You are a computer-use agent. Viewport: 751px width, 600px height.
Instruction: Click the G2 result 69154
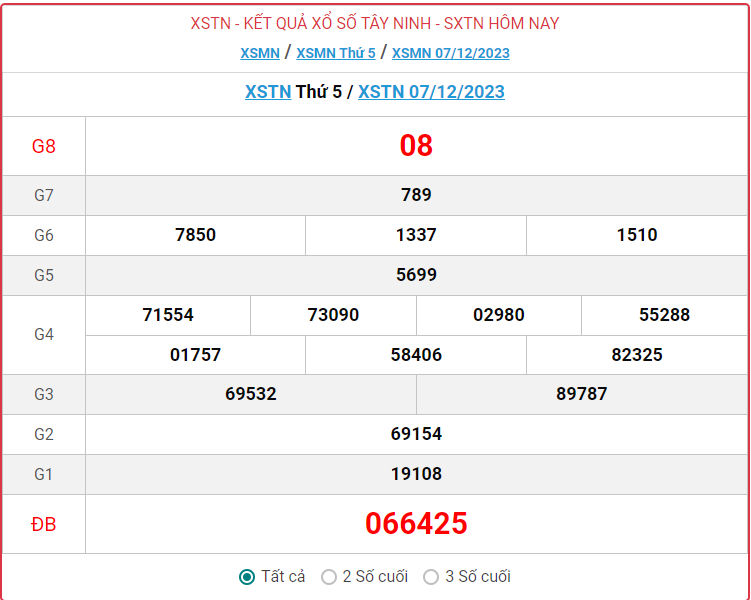(x=416, y=434)
